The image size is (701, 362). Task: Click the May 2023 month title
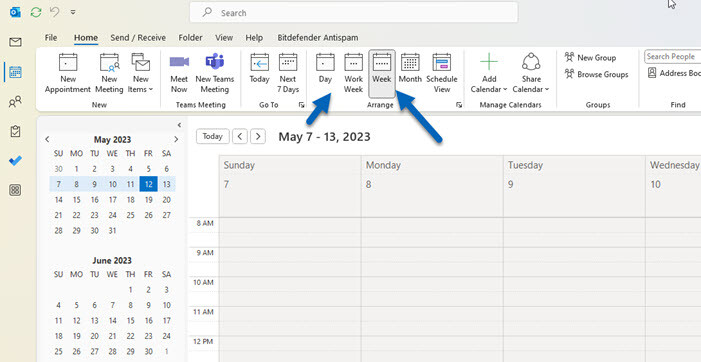(112, 139)
